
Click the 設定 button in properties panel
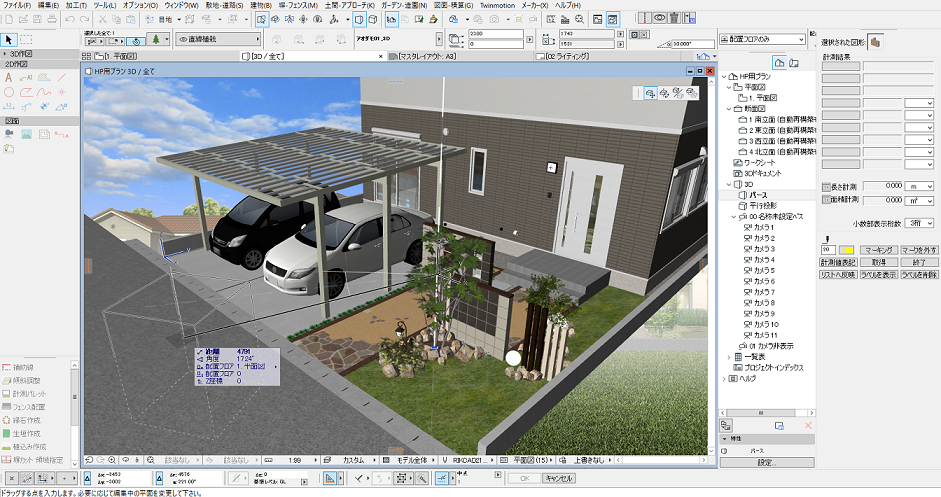(766, 462)
